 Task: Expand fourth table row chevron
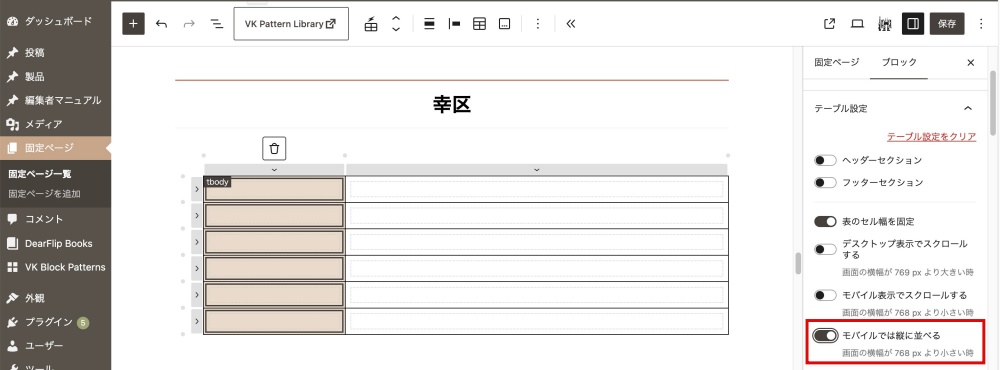[x=196, y=268]
